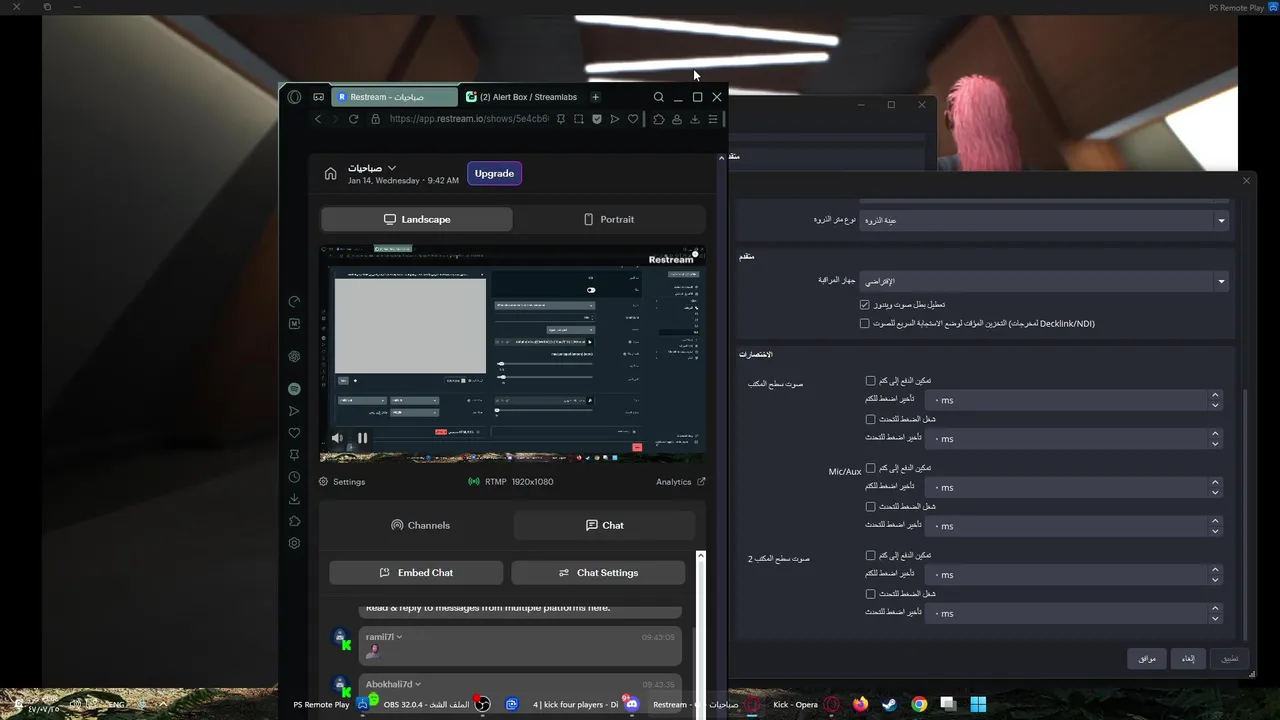The width and height of the screenshot is (1280, 720).
Task: Open Firefox from the taskbar
Action: pyautogui.click(x=860, y=704)
